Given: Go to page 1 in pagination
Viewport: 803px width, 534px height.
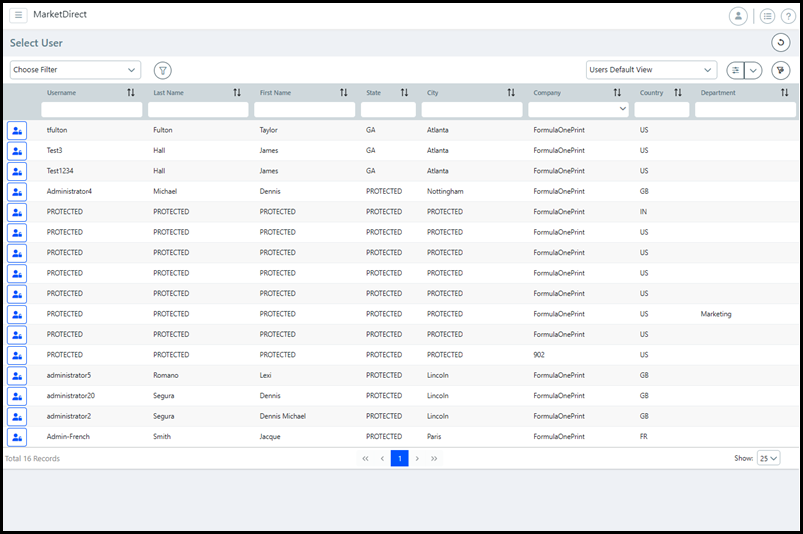Looking at the screenshot, I should (x=399, y=458).
